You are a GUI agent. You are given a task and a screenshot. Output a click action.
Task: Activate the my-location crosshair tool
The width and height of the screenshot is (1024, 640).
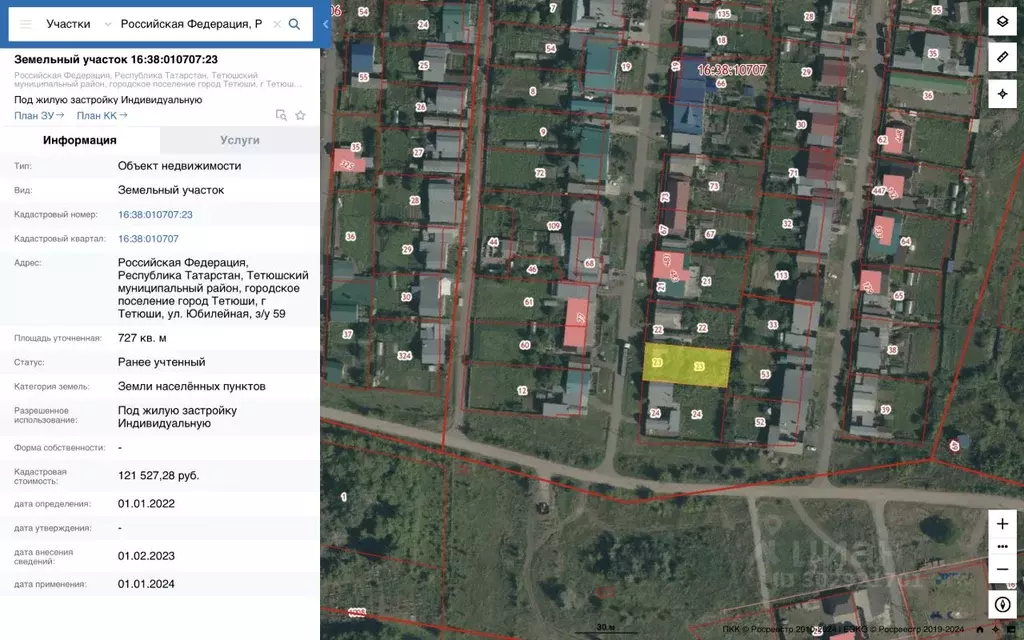pos(1002,93)
